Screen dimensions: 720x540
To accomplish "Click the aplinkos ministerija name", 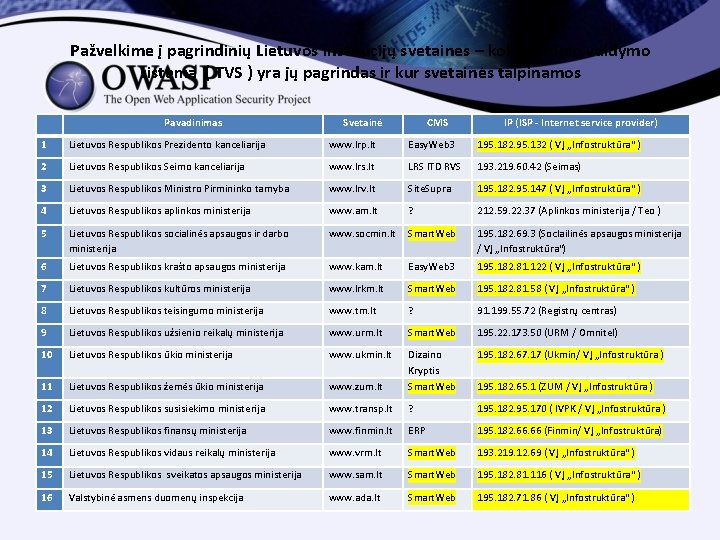I will [160, 211].
